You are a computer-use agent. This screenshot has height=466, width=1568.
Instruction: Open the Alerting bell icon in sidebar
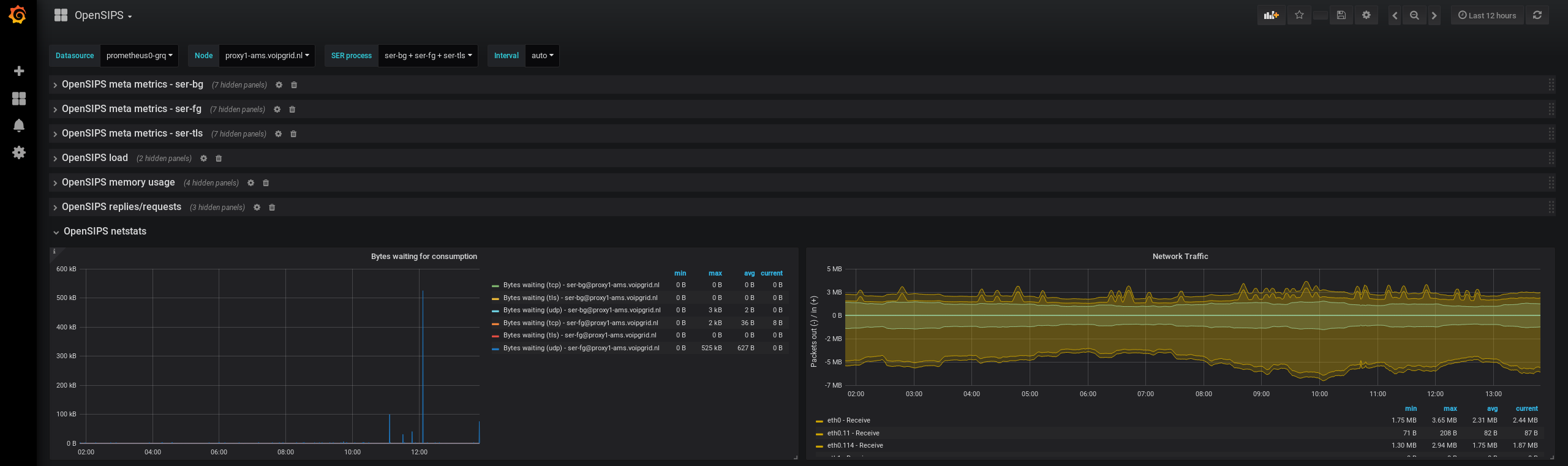(x=19, y=126)
